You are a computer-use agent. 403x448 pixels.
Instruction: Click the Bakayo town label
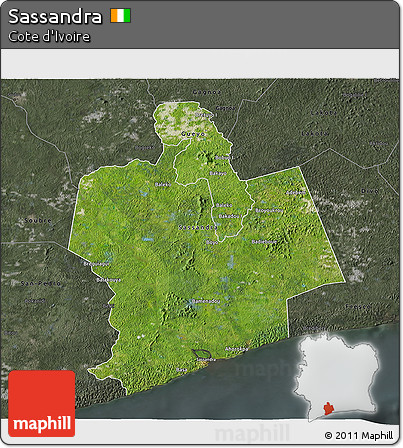[218, 173]
